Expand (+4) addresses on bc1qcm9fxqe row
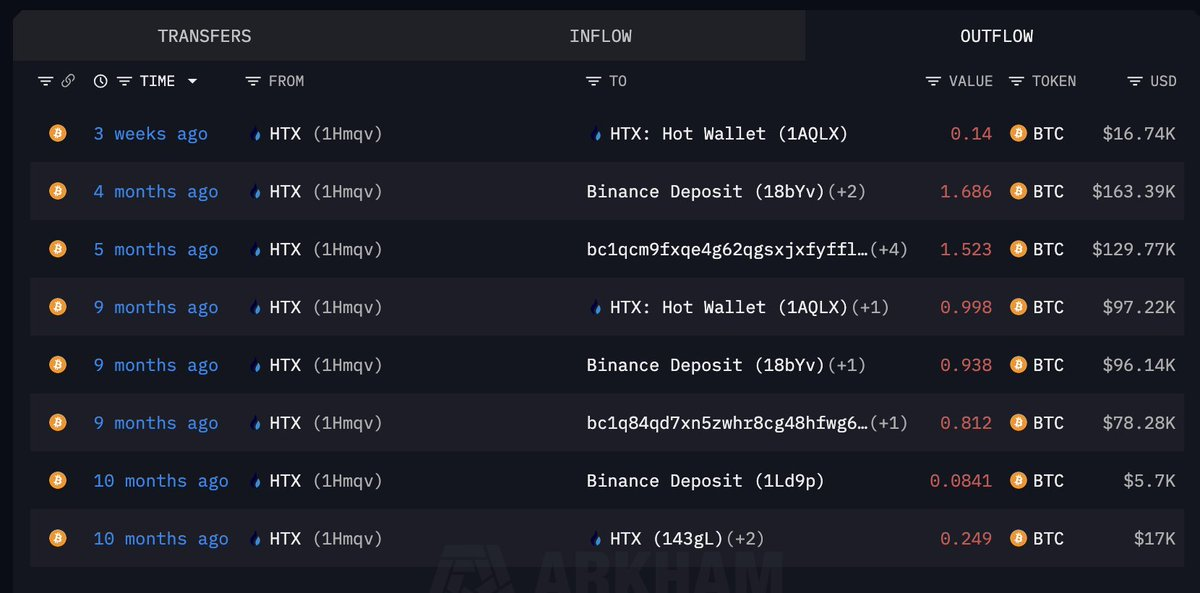Viewport: 1200px width, 593px height. click(x=889, y=249)
